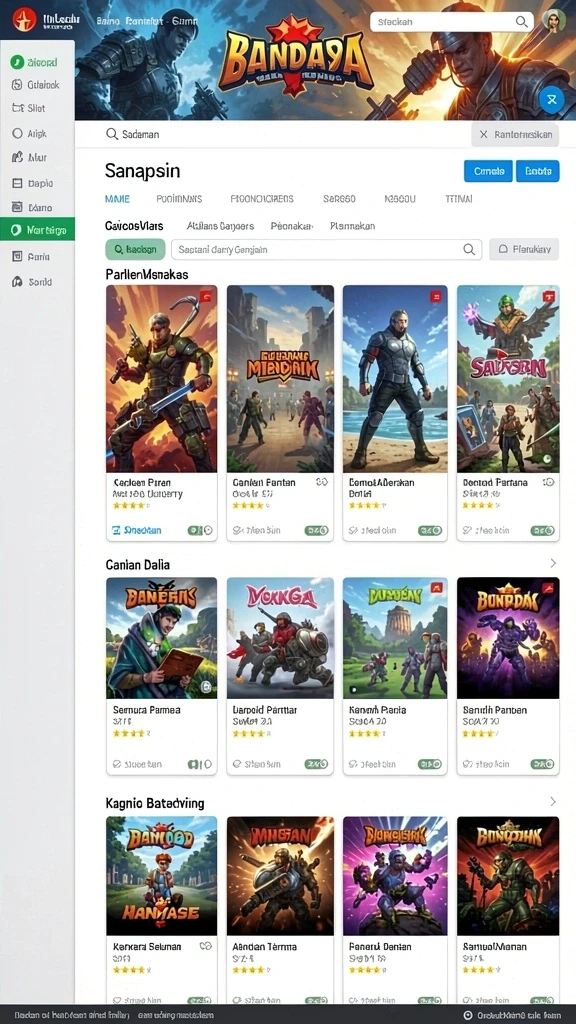Viewport: 576px width, 1024px height.
Task: Click the blue Babta button
Action: pos(538,171)
